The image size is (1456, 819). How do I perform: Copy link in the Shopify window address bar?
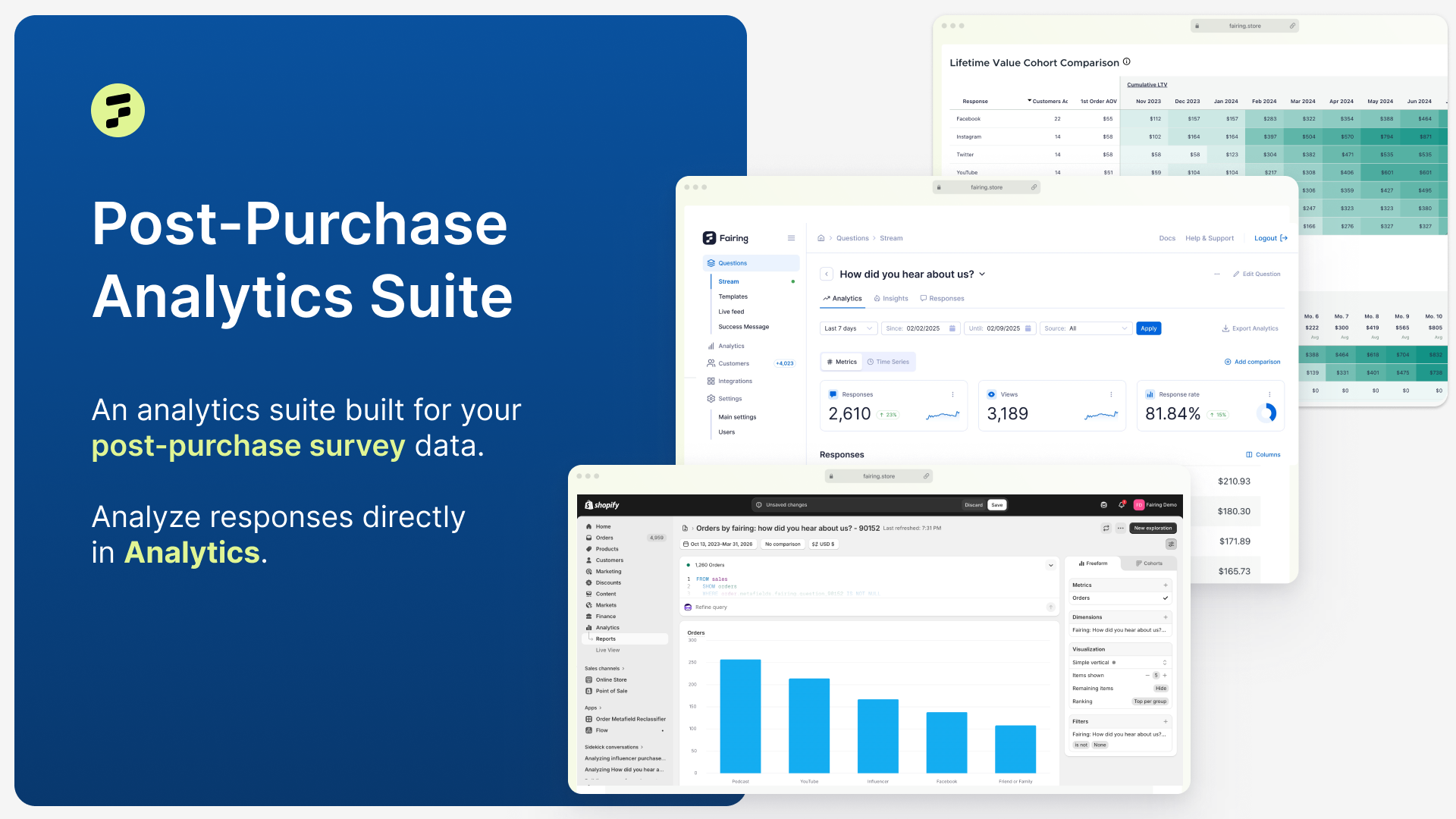pos(926,476)
